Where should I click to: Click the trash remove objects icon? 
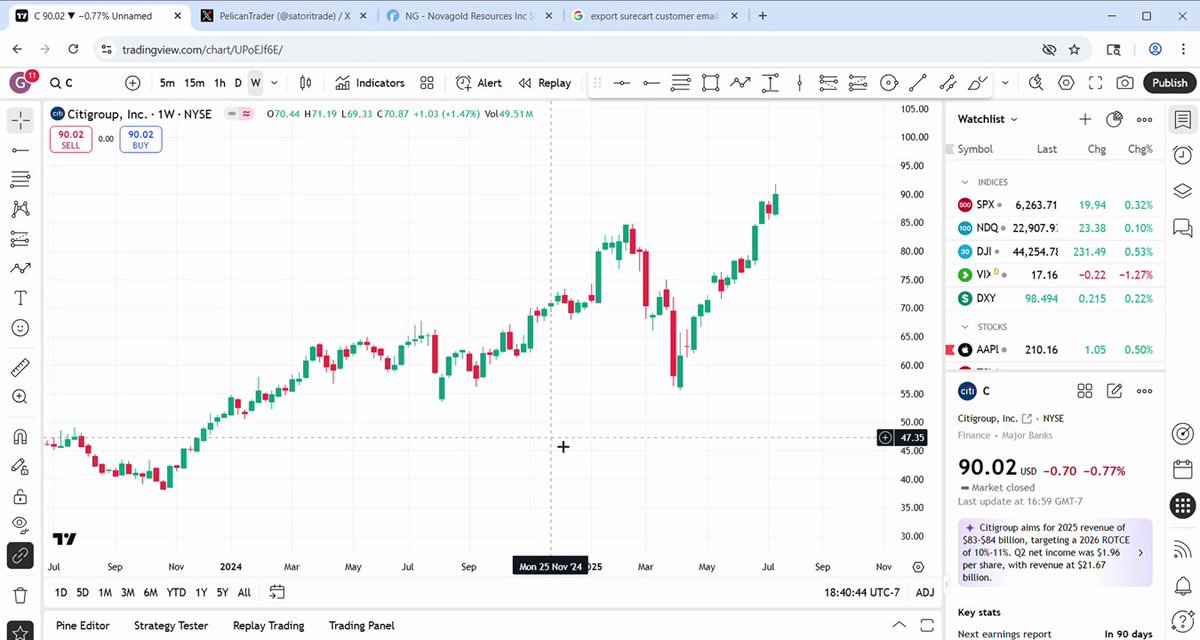click(x=20, y=595)
